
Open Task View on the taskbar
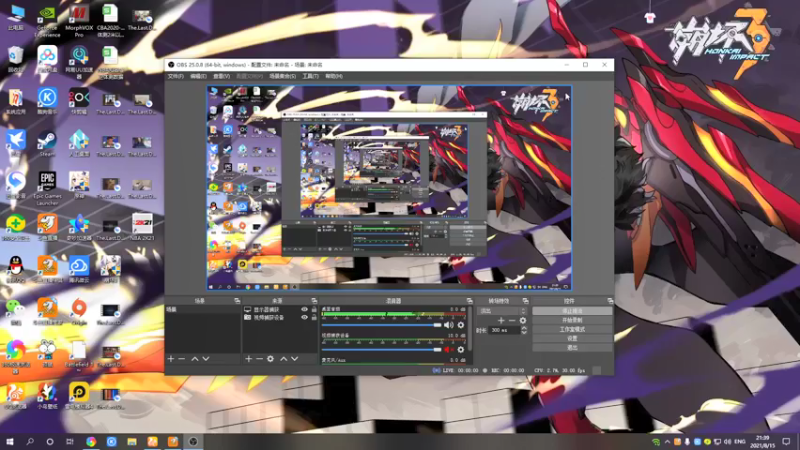70,442
